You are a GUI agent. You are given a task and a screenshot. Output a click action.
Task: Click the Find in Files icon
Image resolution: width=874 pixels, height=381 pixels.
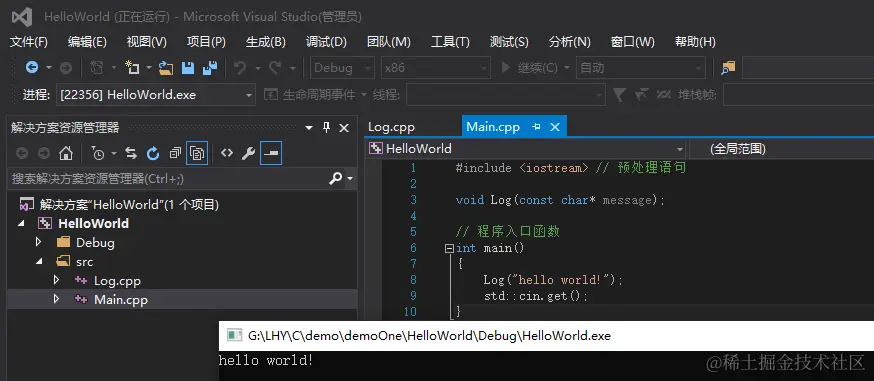[728, 68]
